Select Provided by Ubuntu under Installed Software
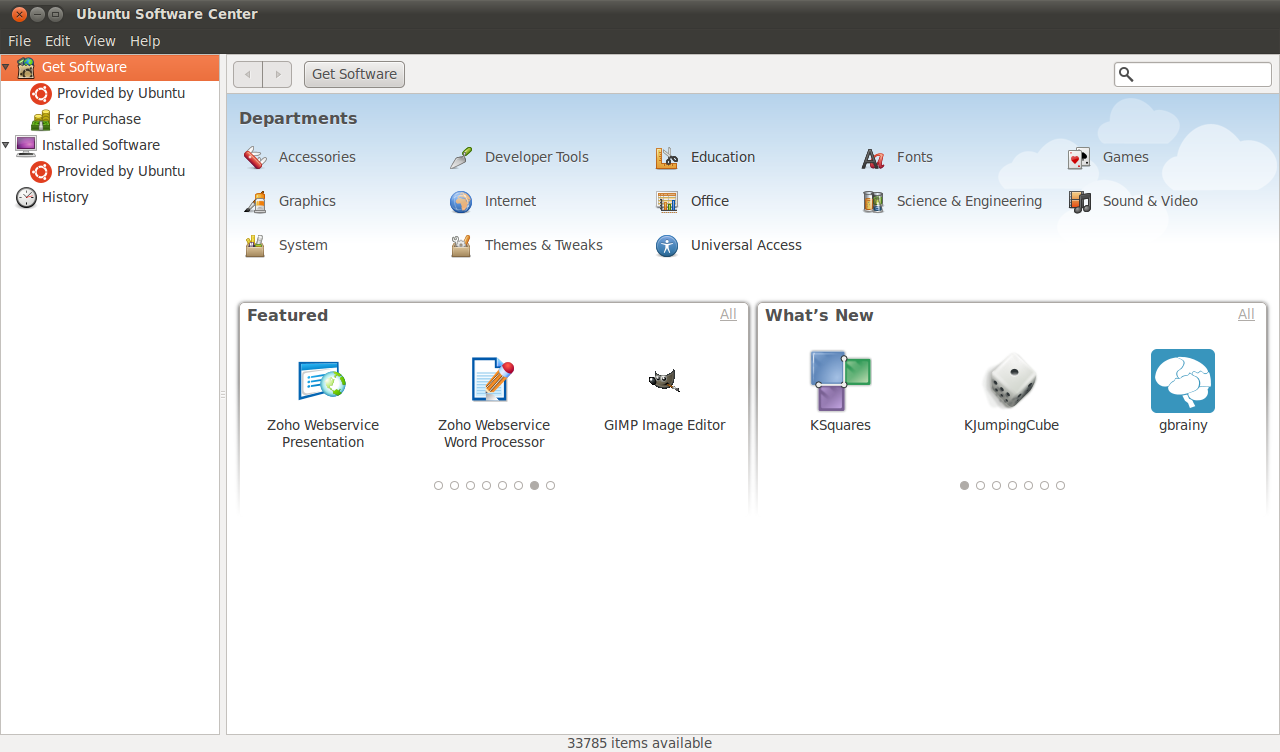Viewport: 1280px width, 752px height. pos(110,171)
